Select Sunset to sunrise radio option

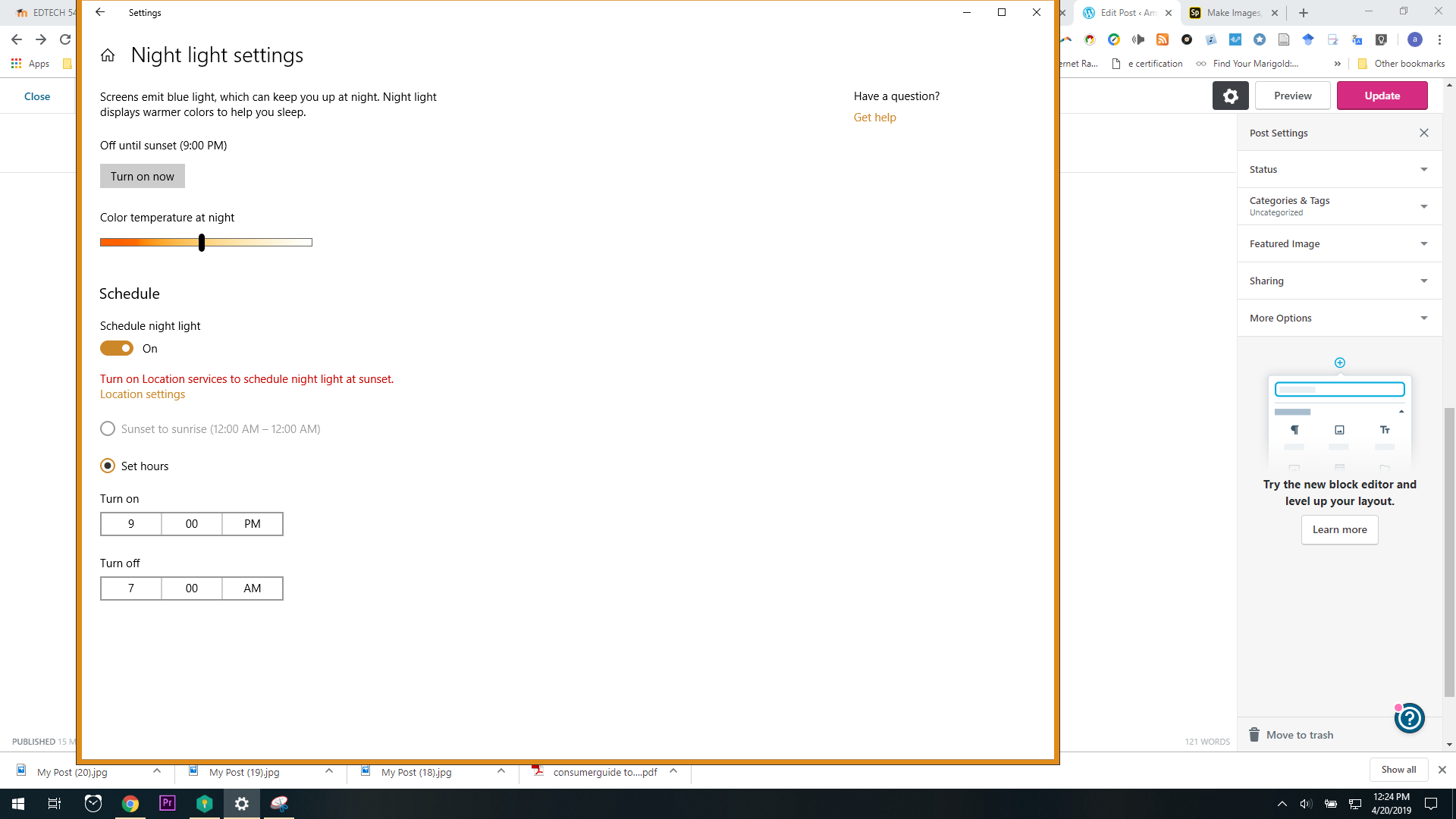point(108,428)
